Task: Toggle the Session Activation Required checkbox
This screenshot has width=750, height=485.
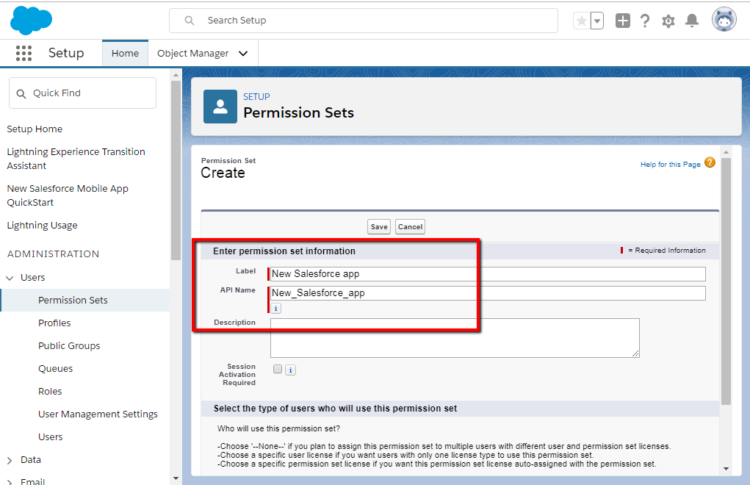Action: tap(277, 369)
